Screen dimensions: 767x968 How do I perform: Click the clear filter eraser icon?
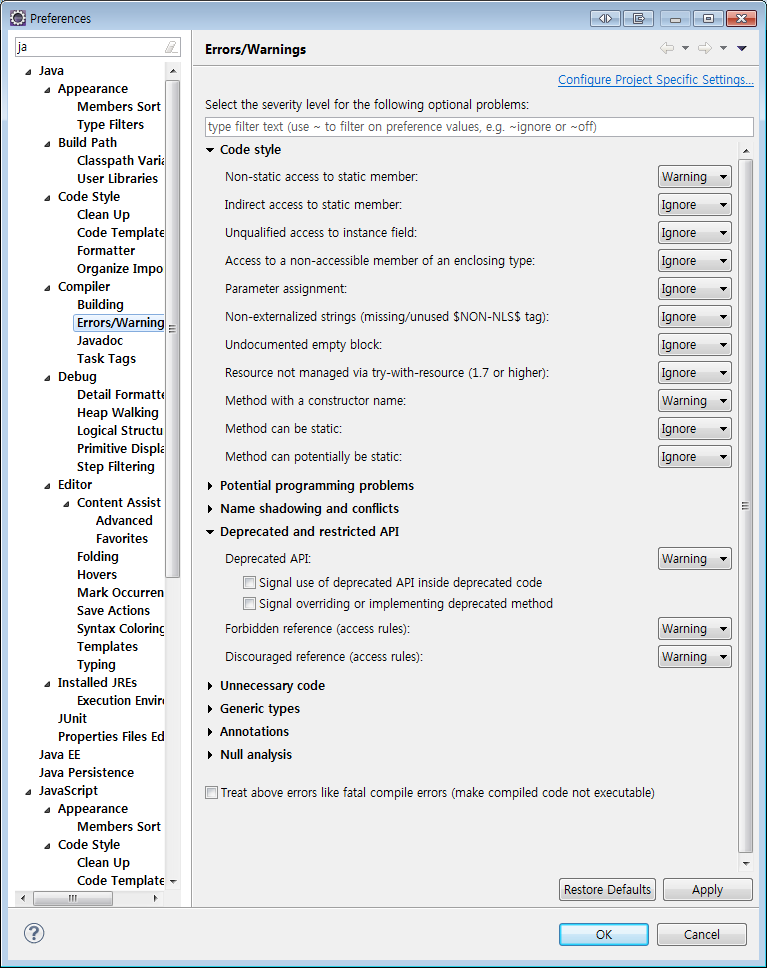click(x=170, y=47)
